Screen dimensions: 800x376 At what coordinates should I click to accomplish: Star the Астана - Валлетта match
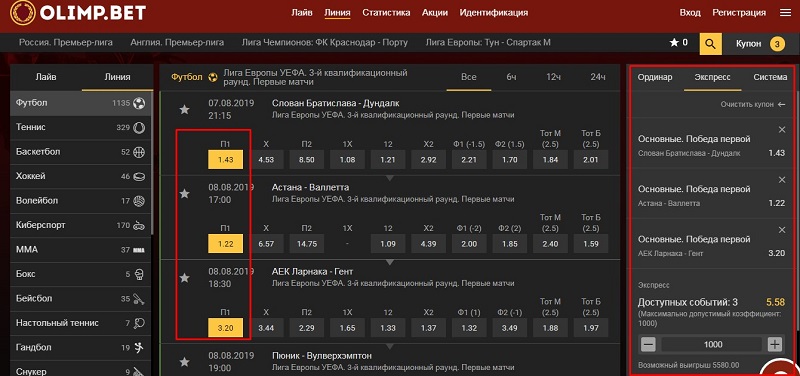tap(184, 193)
